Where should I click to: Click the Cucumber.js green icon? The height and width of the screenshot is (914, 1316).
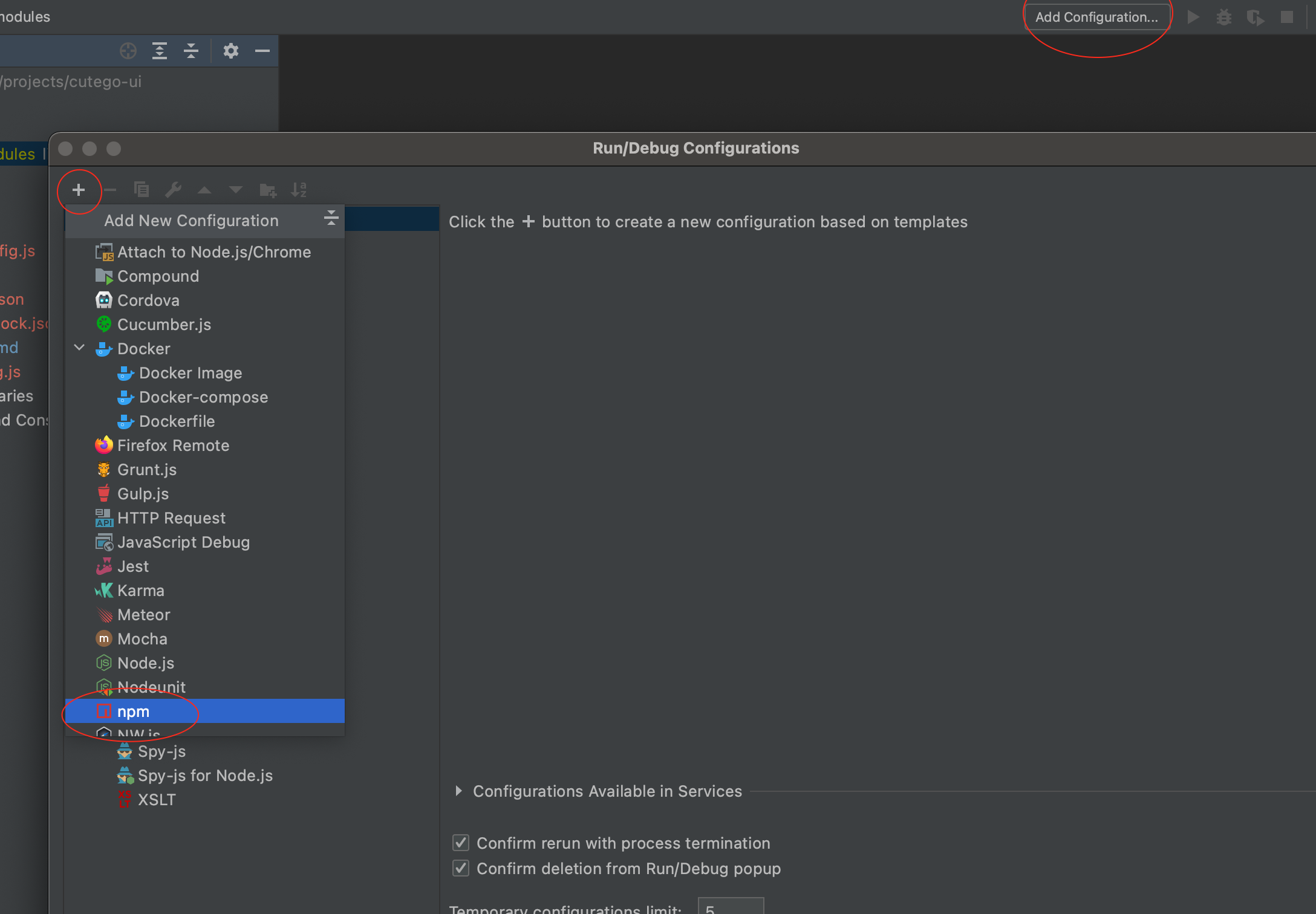[x=104, y=324]
